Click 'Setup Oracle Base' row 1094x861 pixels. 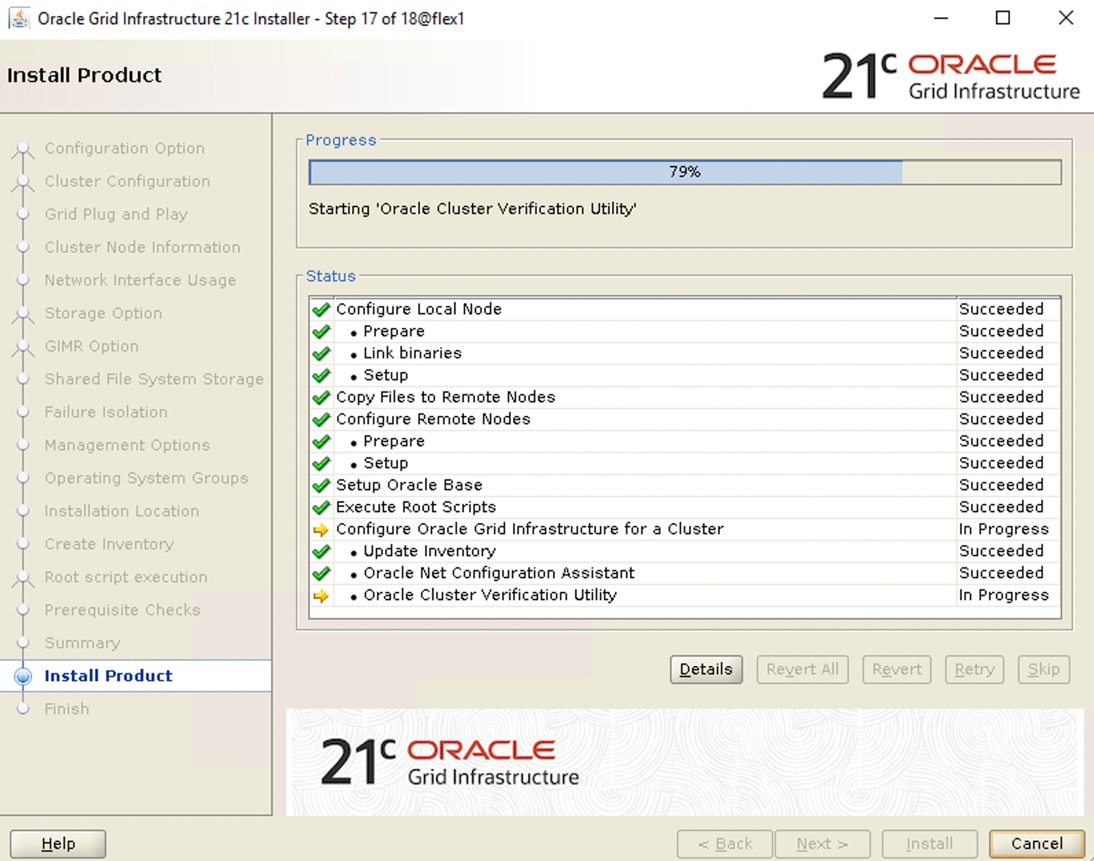(685, 485)
